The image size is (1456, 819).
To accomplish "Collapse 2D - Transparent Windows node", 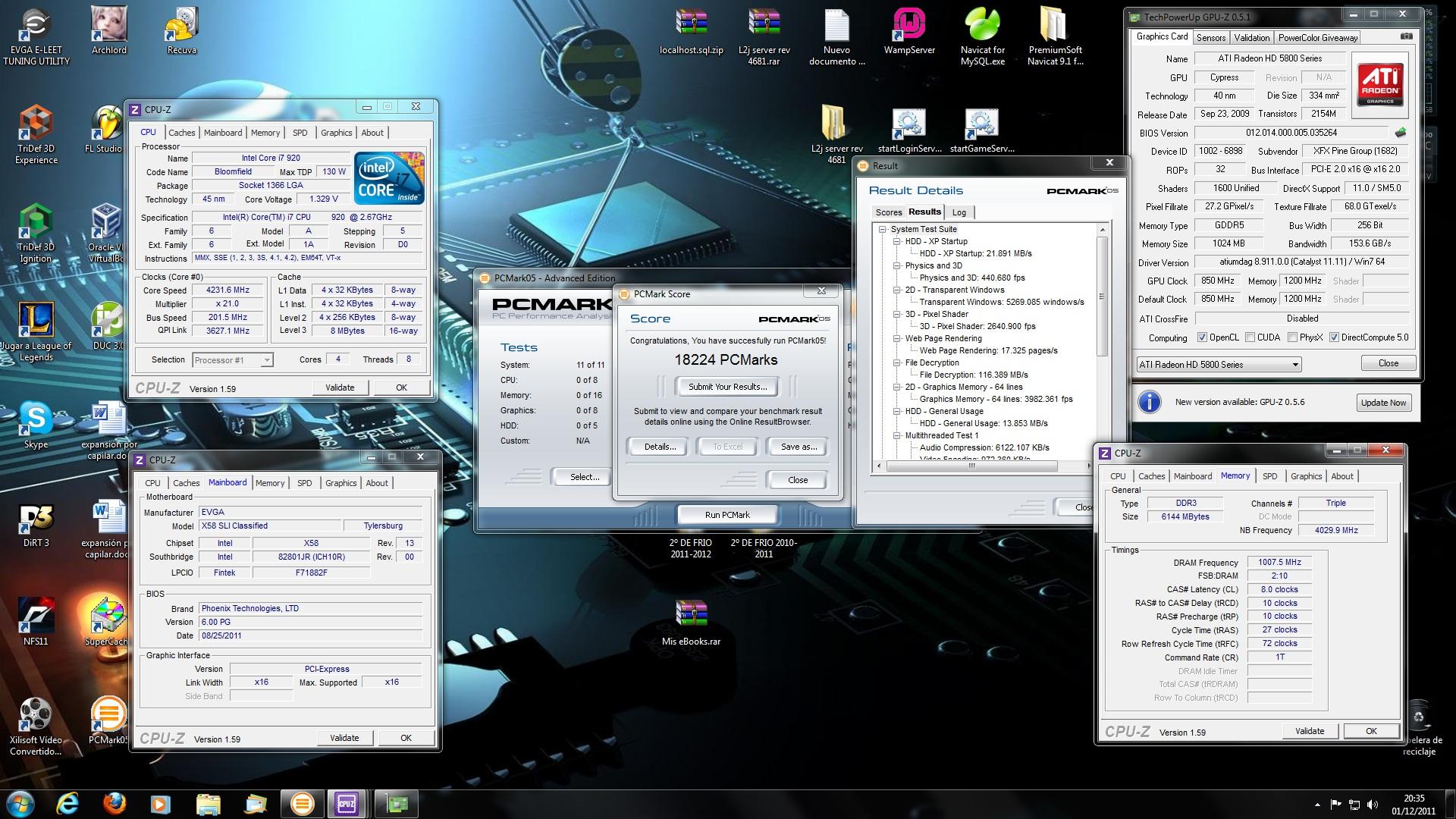I will [897, 290].
